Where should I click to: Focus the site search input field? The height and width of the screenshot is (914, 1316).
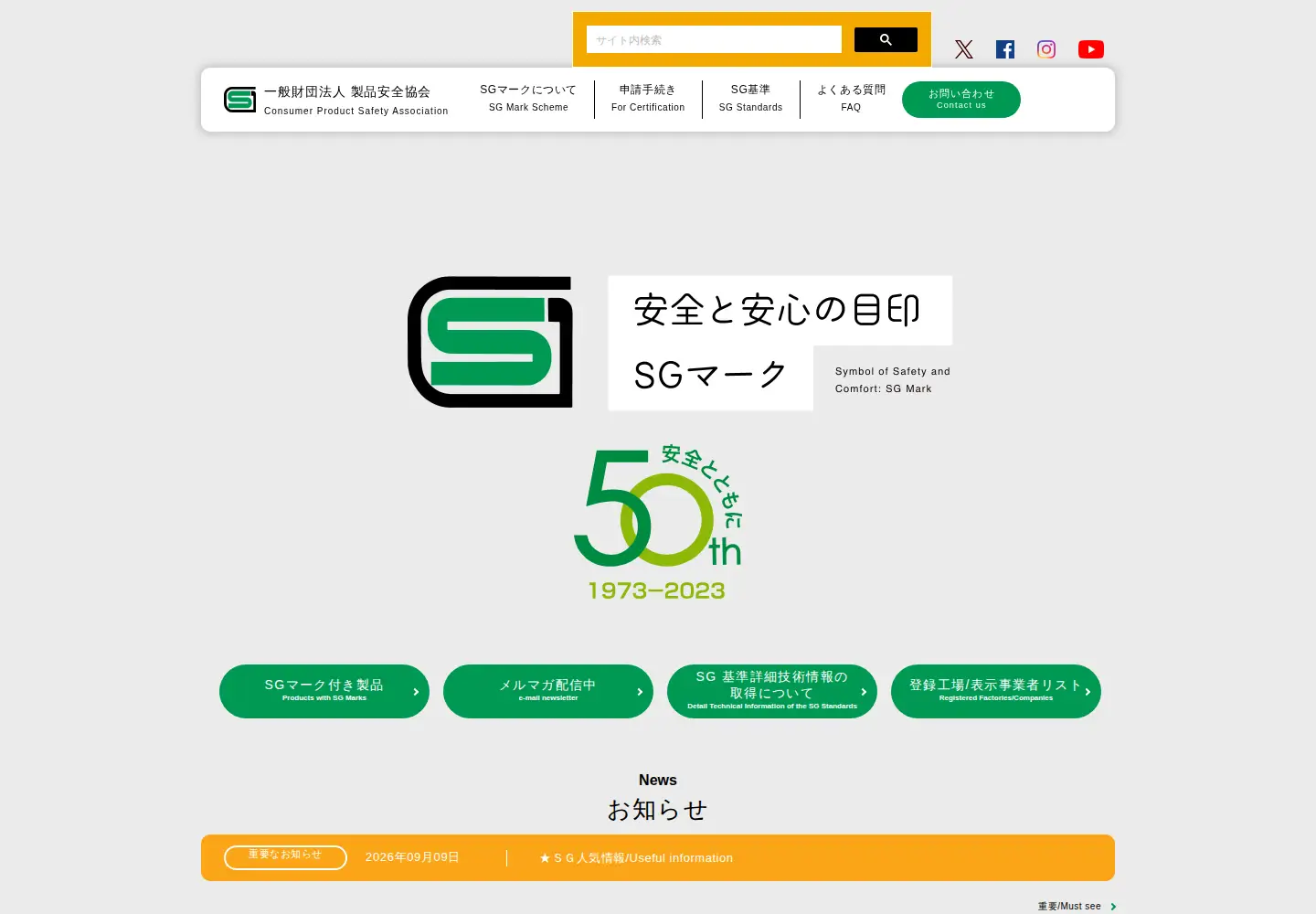tap(714, 39)
